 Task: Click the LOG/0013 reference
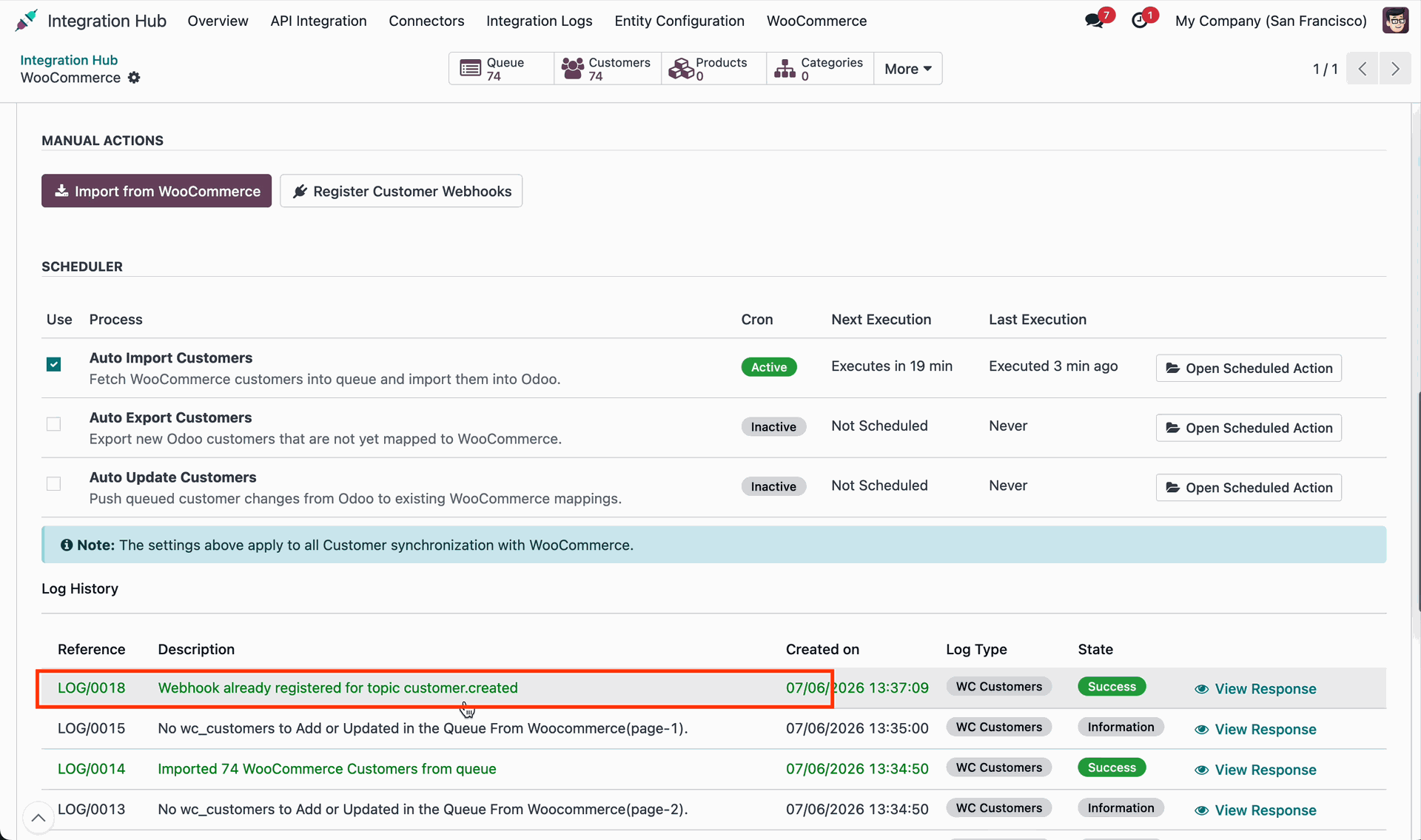[91, 810]
